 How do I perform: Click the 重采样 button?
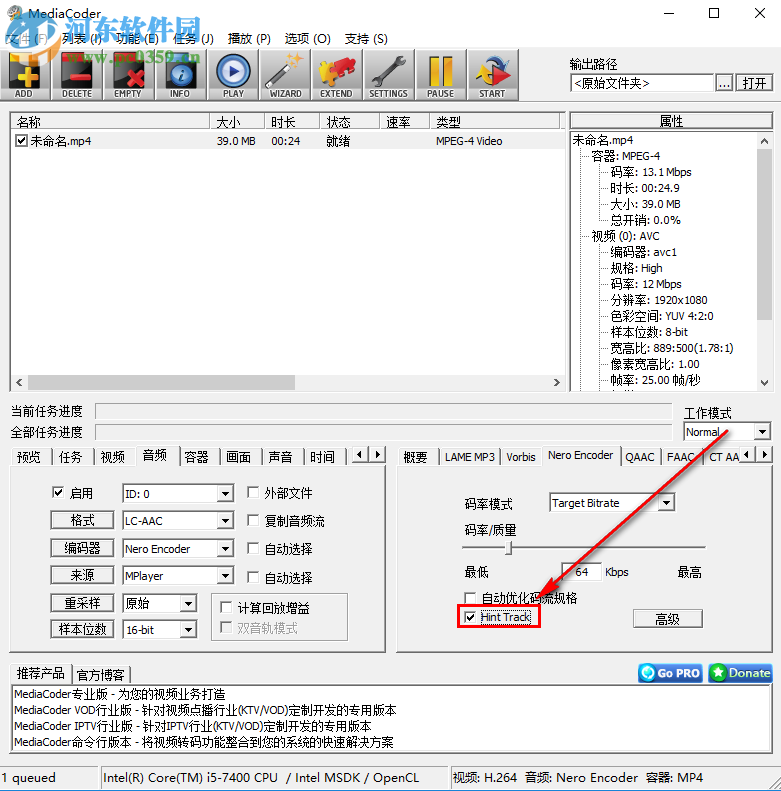pos(82,603)
